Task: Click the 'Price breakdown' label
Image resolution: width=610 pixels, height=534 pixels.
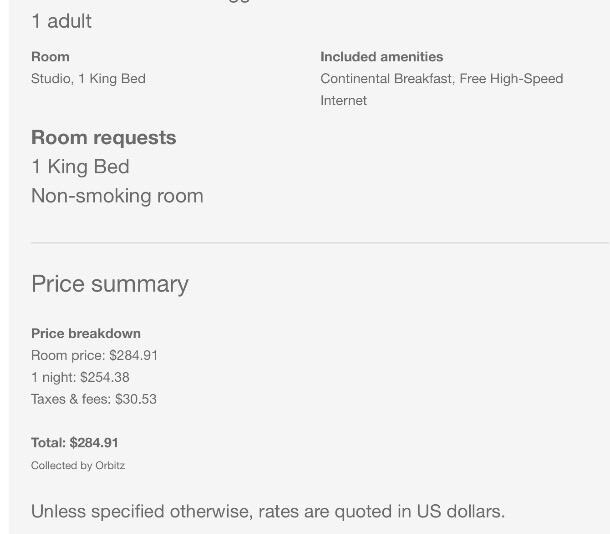Action: pos(86,333)
